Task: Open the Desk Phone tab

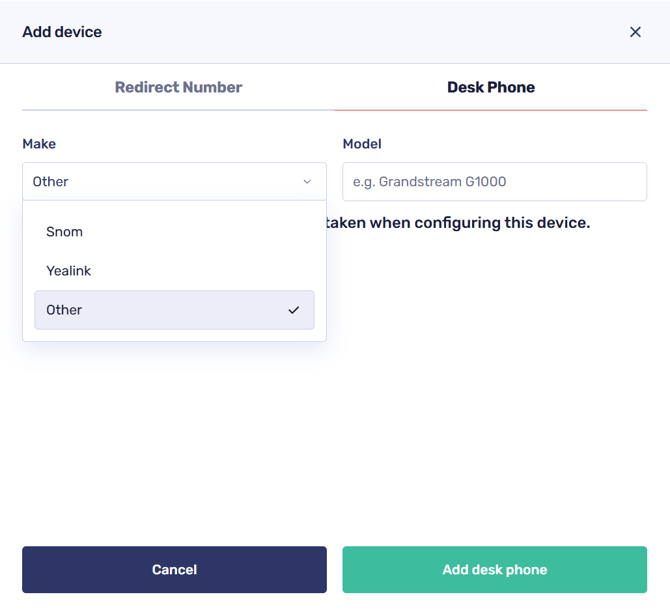Action: [490, 87]
